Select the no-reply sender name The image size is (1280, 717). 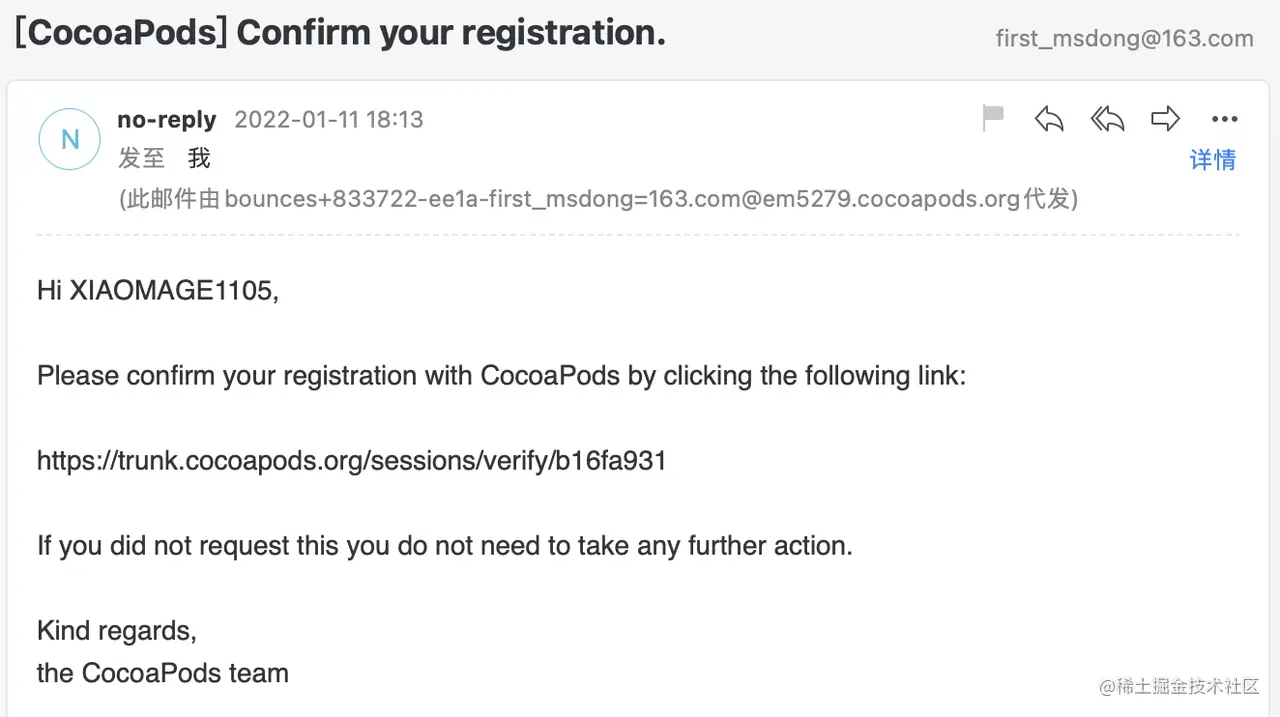coord(167,120)
